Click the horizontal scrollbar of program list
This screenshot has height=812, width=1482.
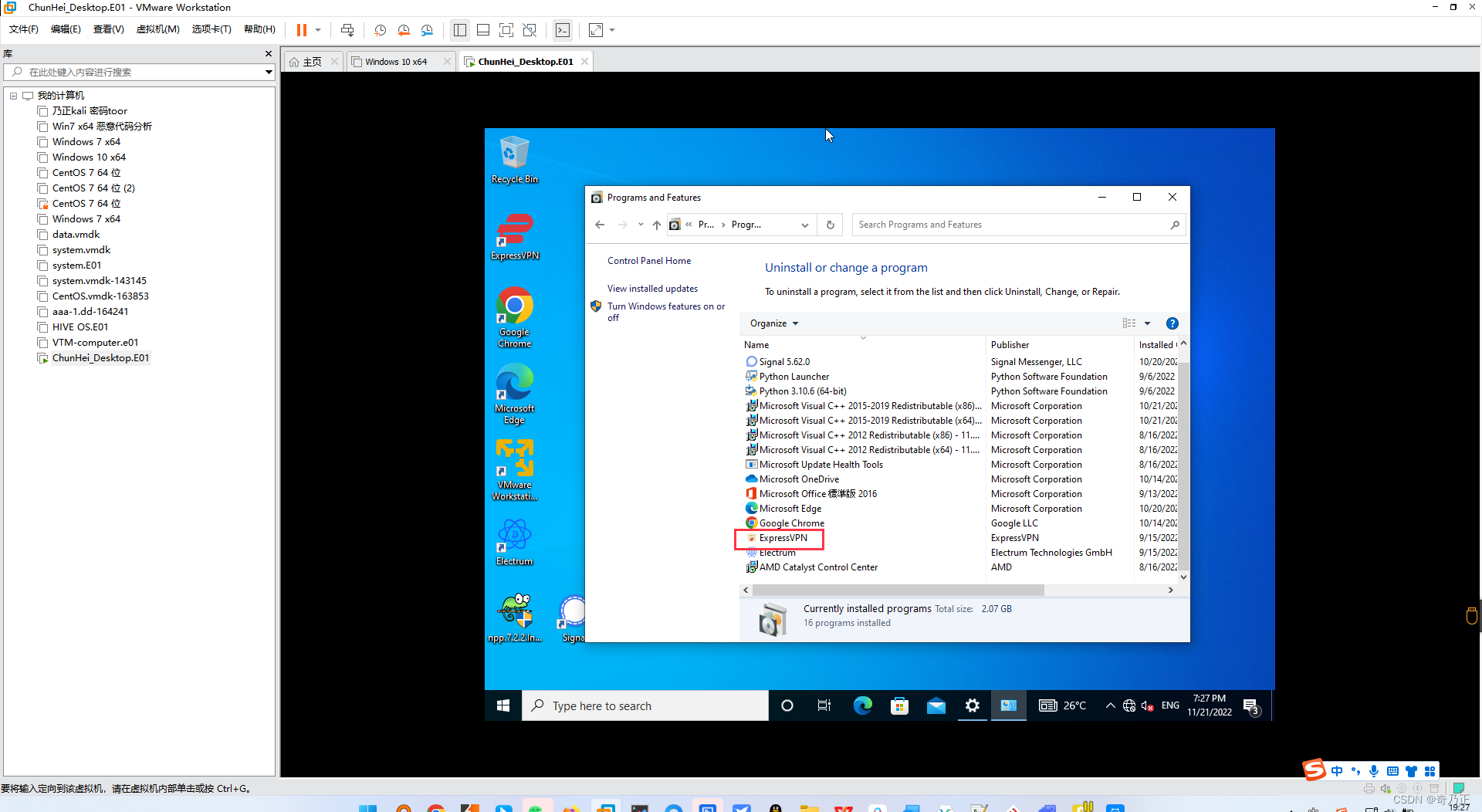click(898, 590)
